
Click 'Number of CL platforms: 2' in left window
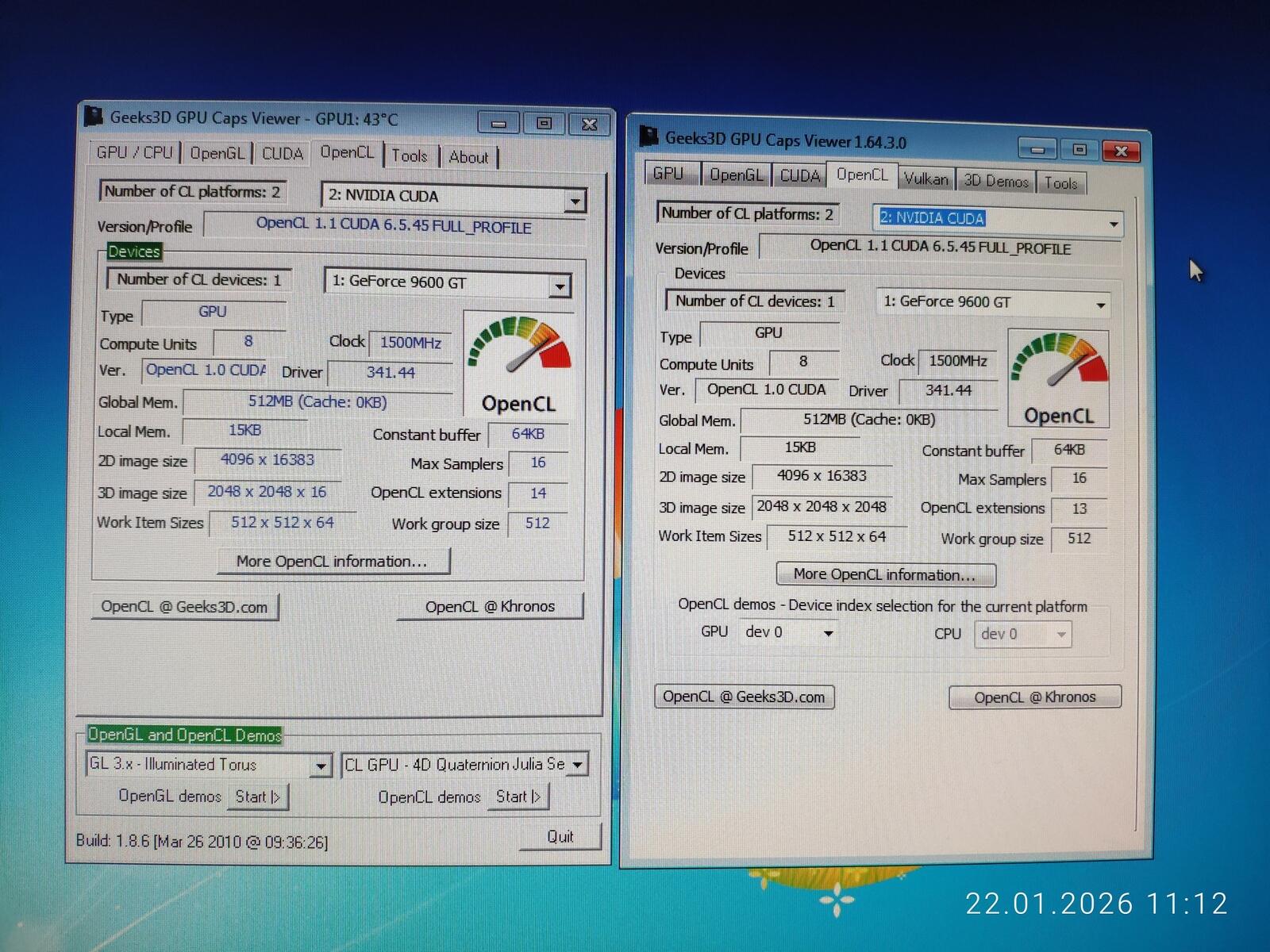(192, 191)
